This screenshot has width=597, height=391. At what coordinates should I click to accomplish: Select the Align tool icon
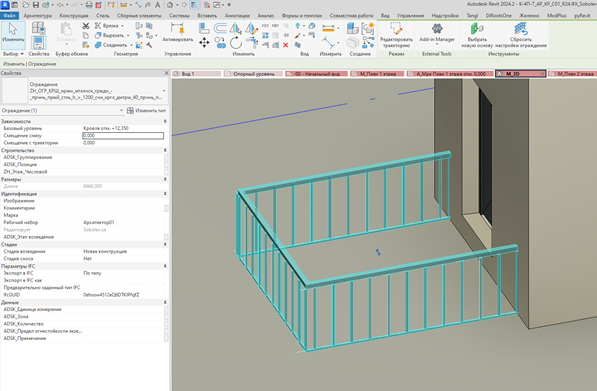tap(204, 28)
